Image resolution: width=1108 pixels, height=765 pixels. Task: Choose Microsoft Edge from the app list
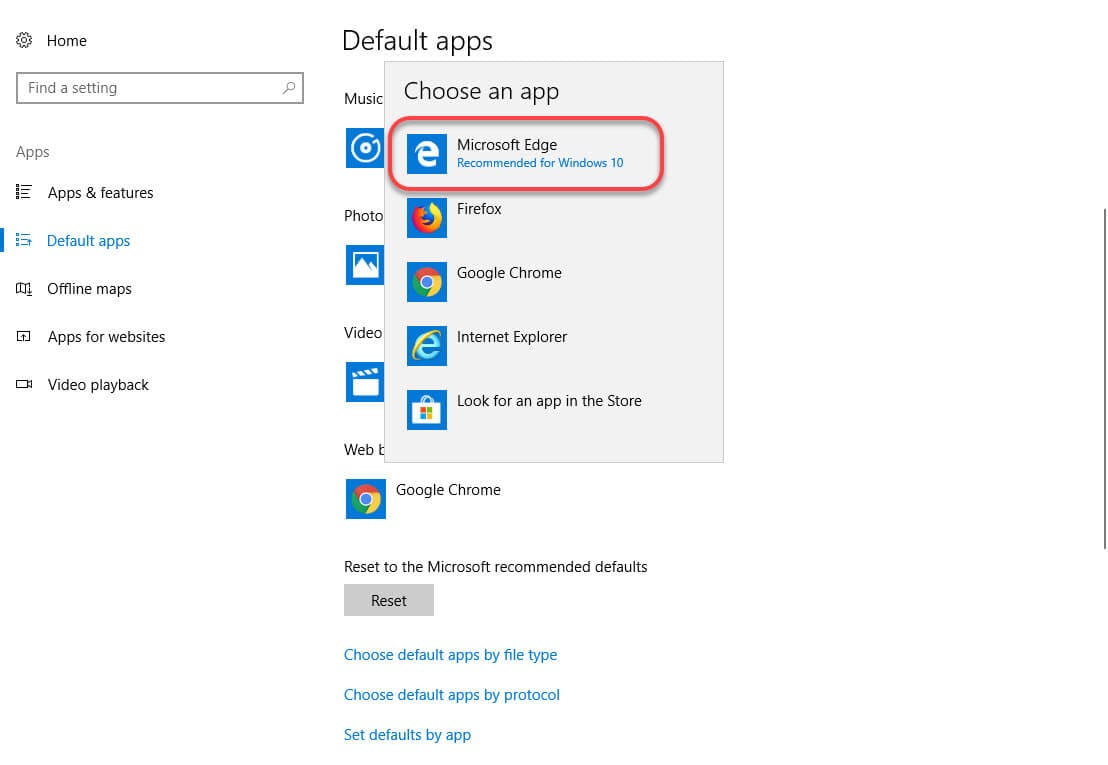click(526, 153)
